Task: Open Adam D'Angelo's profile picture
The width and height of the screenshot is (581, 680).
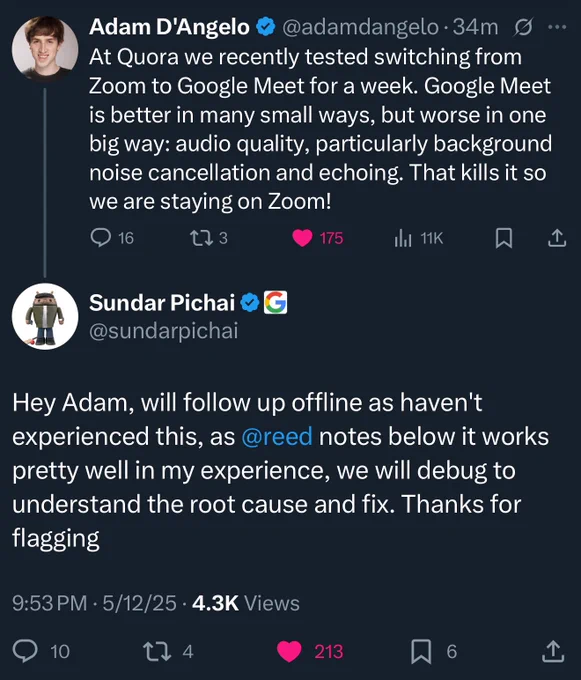Action: pos(45,49)
